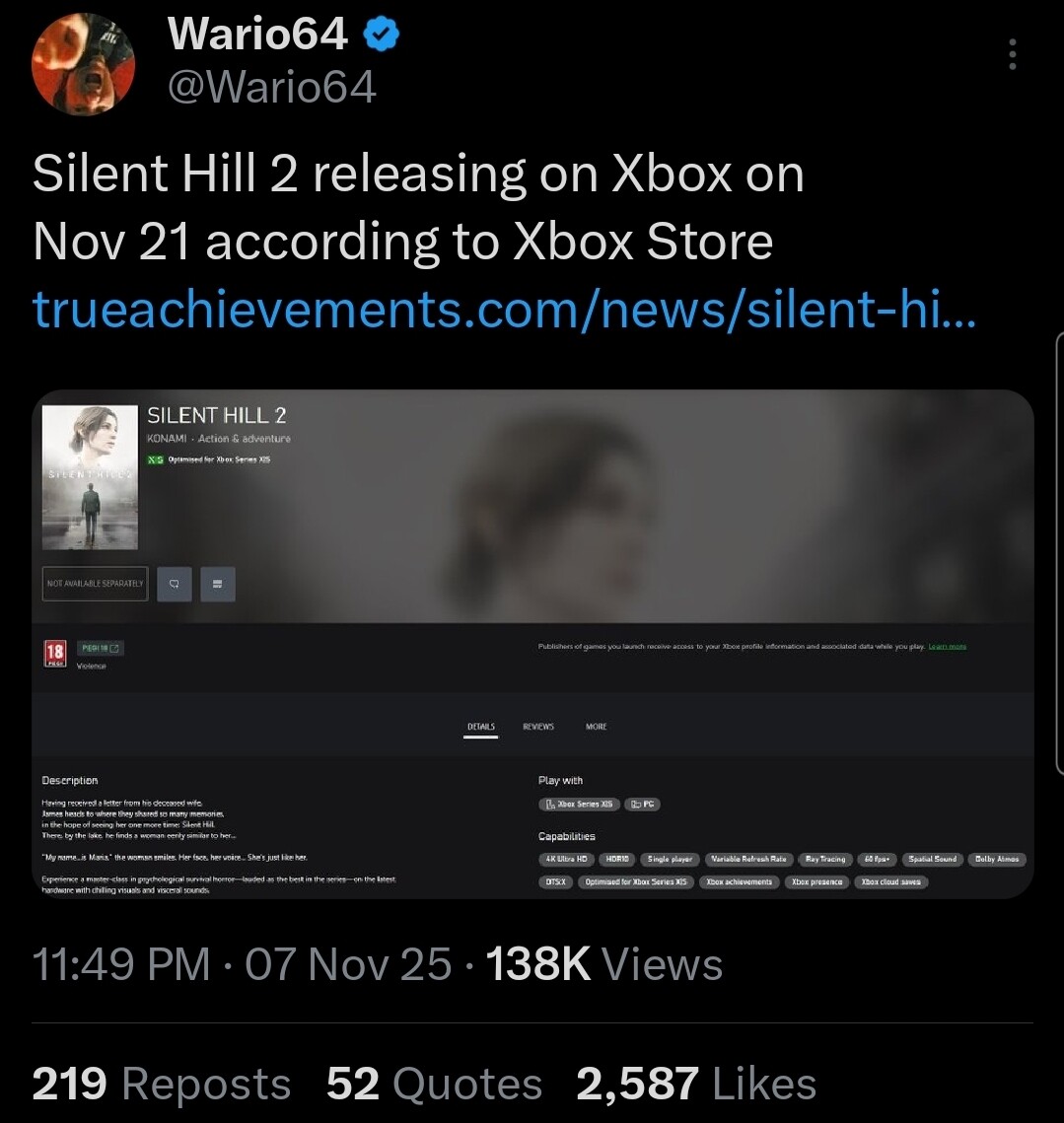Screen dimensions: 1064x1123
Task: Click the PEGI 18 rating badge
Action: [53, 653]
